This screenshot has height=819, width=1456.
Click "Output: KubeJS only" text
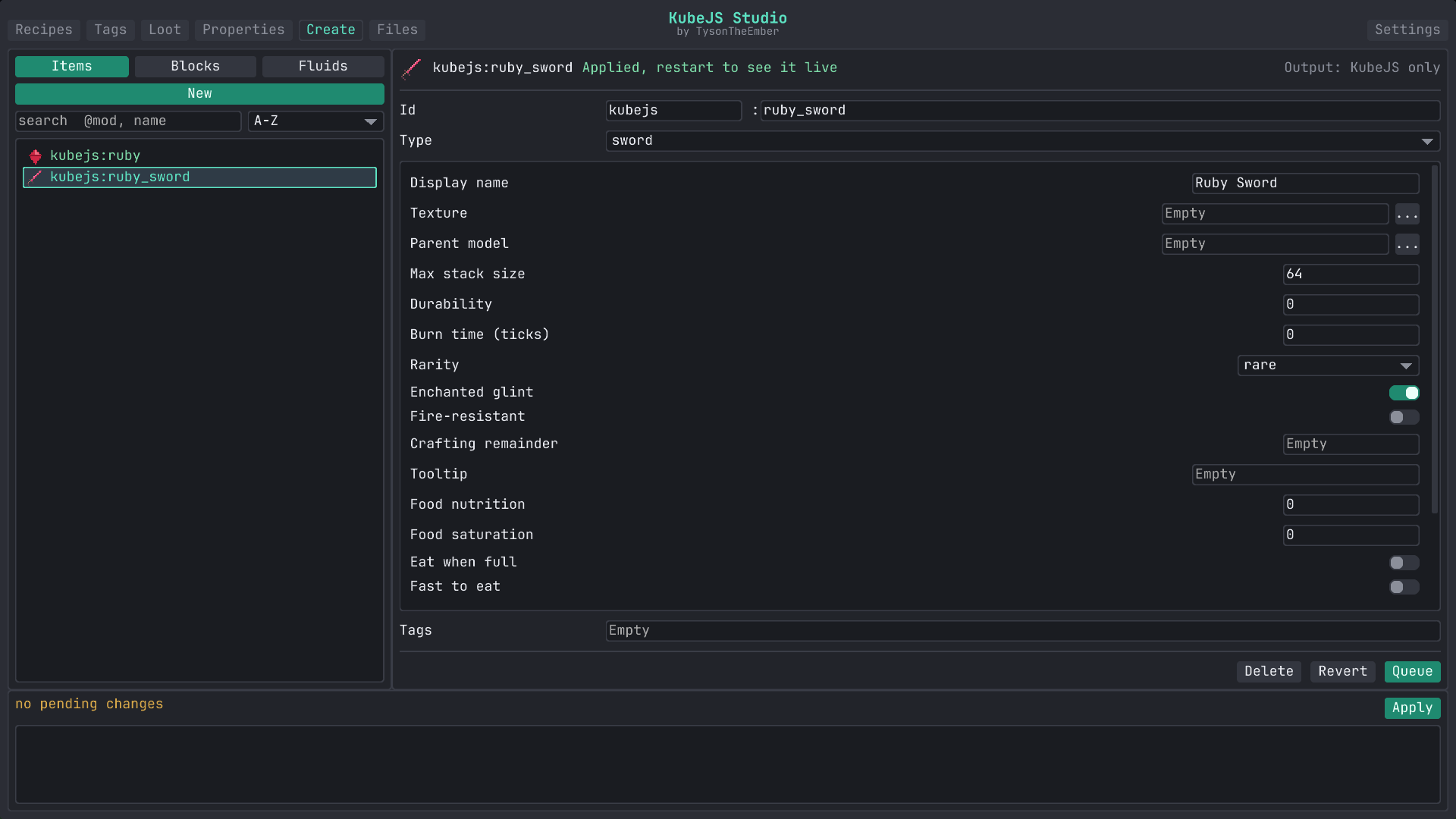click(x=1362, y=68)
